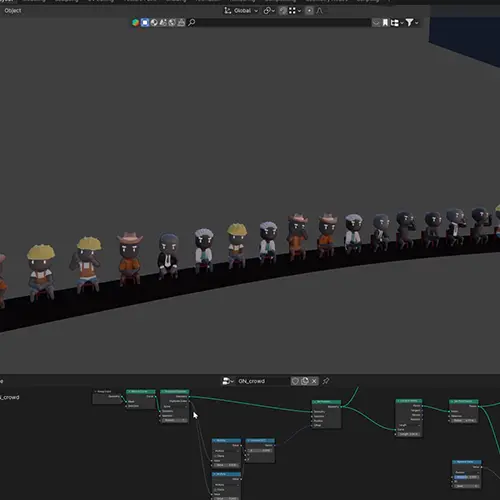The height and width of the screenshot is (500, 500).
Task: Open the Object menu in viewport header
Action: point(13,11)
